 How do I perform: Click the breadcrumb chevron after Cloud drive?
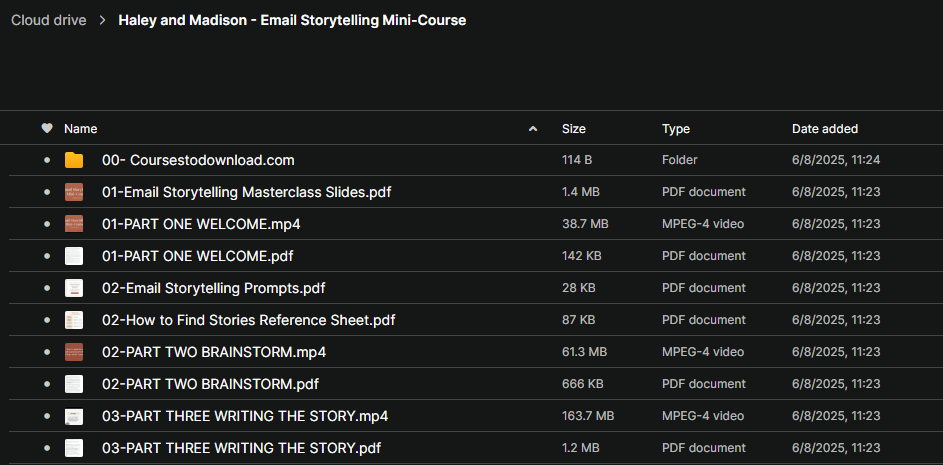(x=102, y=20)
